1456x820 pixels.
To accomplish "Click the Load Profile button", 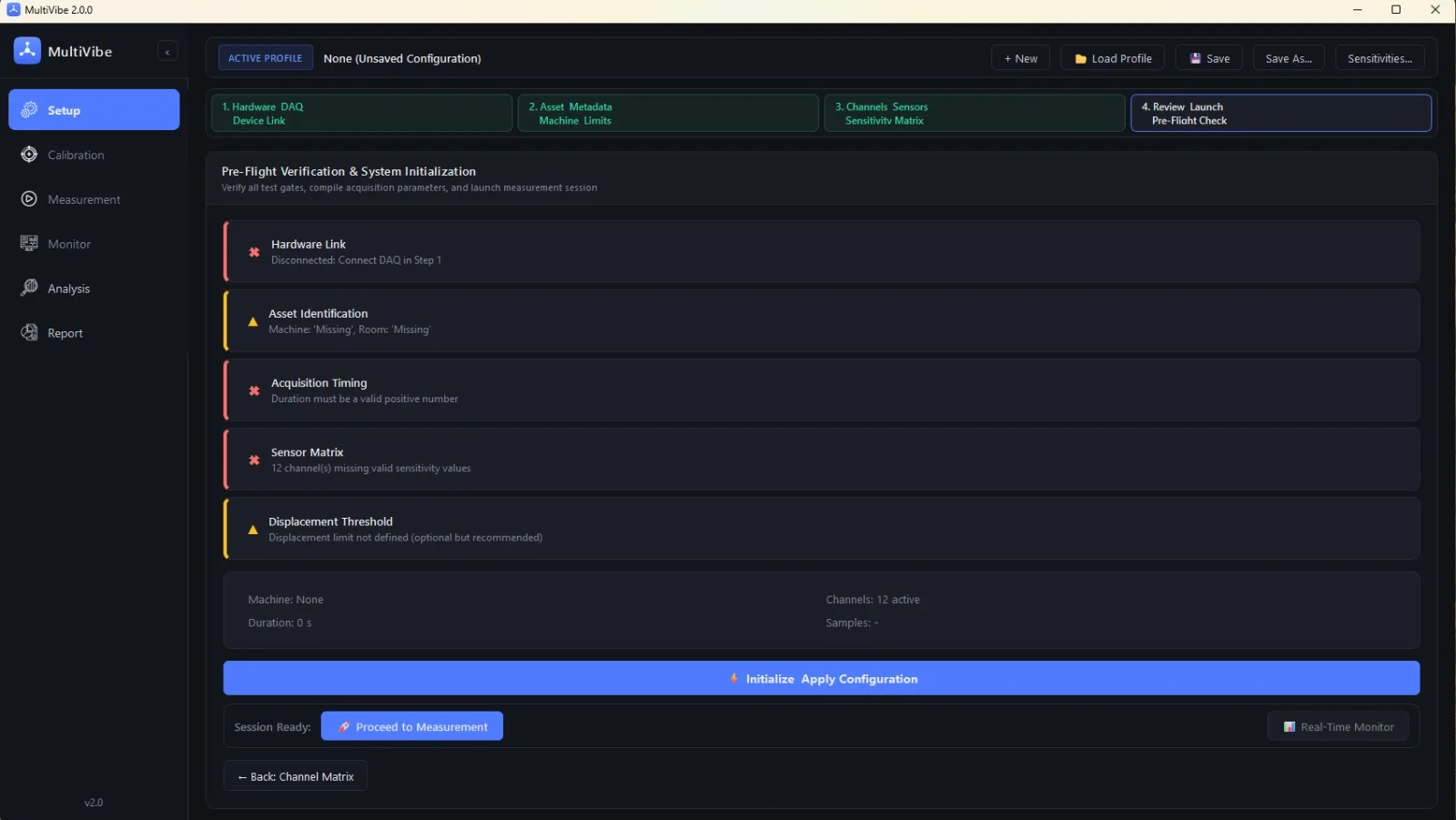I will click(x=1113, y=58).
